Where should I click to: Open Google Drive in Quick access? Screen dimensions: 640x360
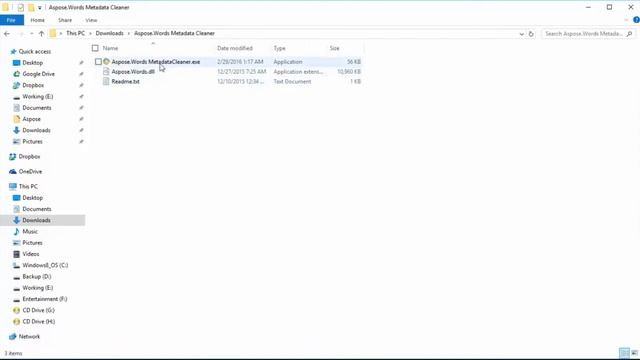point(38,74)
